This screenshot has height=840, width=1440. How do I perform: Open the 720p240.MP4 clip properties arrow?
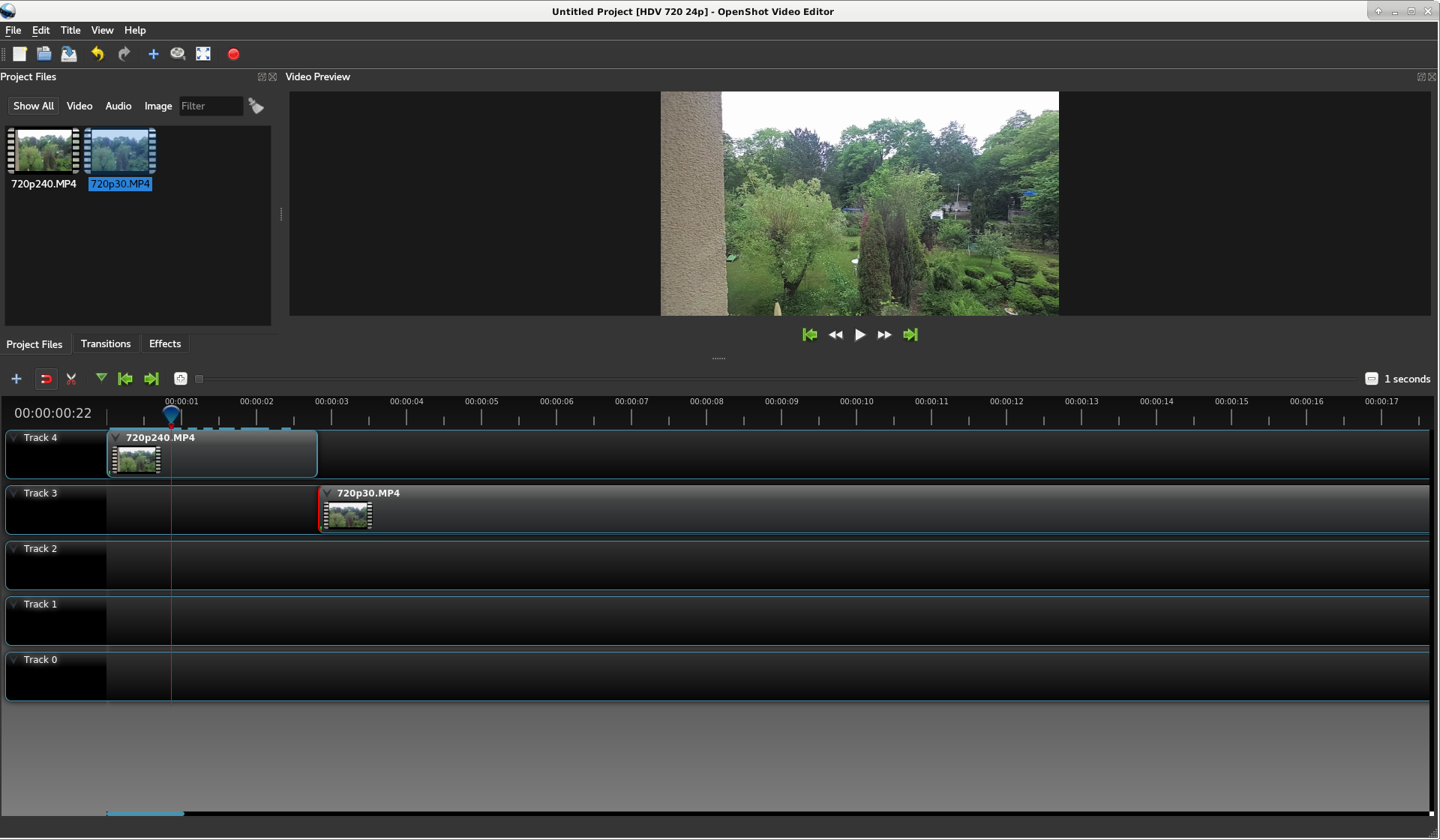pos(115,437)
